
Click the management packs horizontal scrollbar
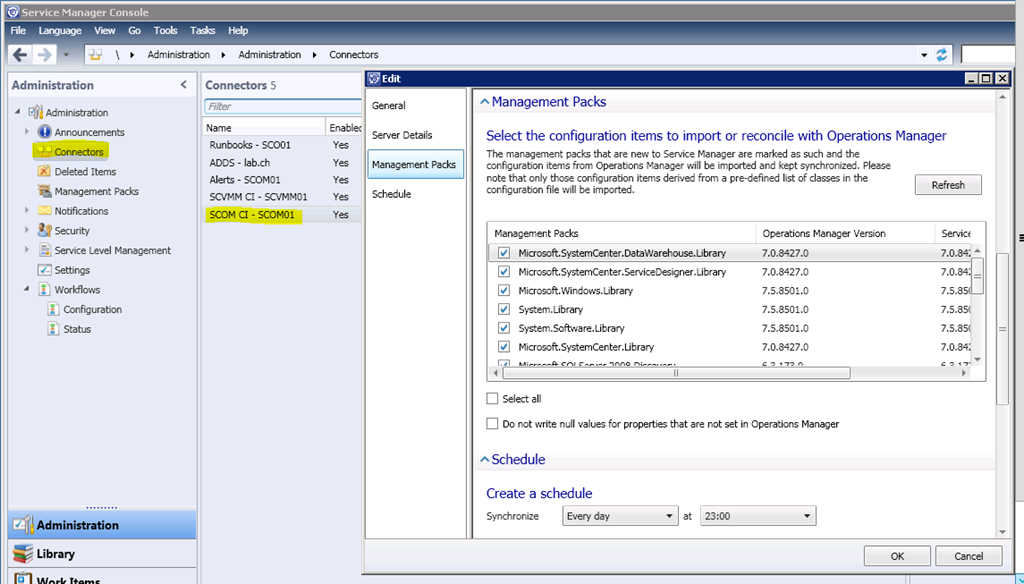click(675, 373)
